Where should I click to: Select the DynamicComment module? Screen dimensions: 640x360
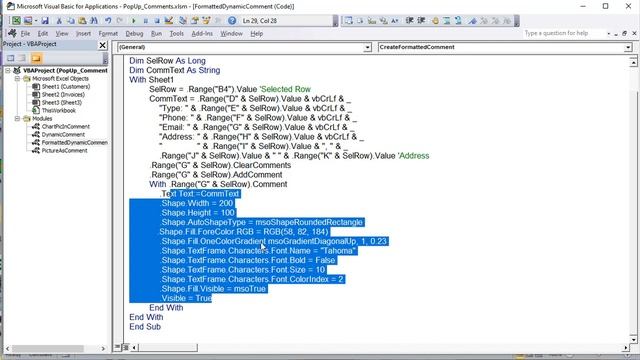tap(63, 134)
